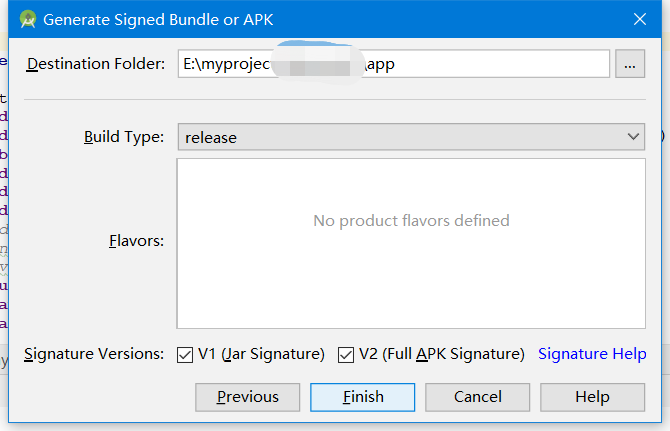This screenshot has width=670, height=431.
Task: Open the Build Type combo box showing release
Action: click(411, 137)
